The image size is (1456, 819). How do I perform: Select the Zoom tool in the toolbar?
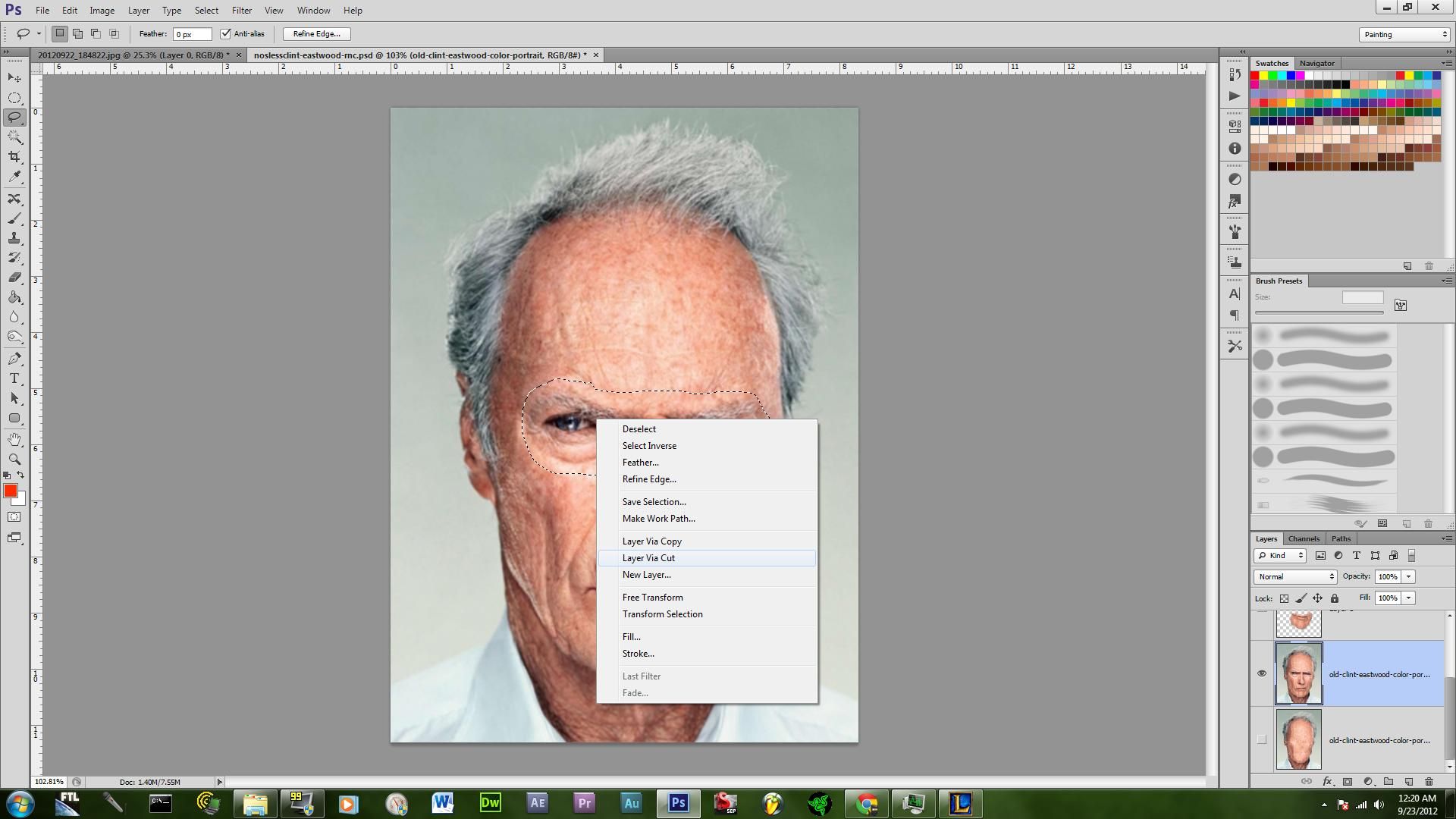pos(14,459)
